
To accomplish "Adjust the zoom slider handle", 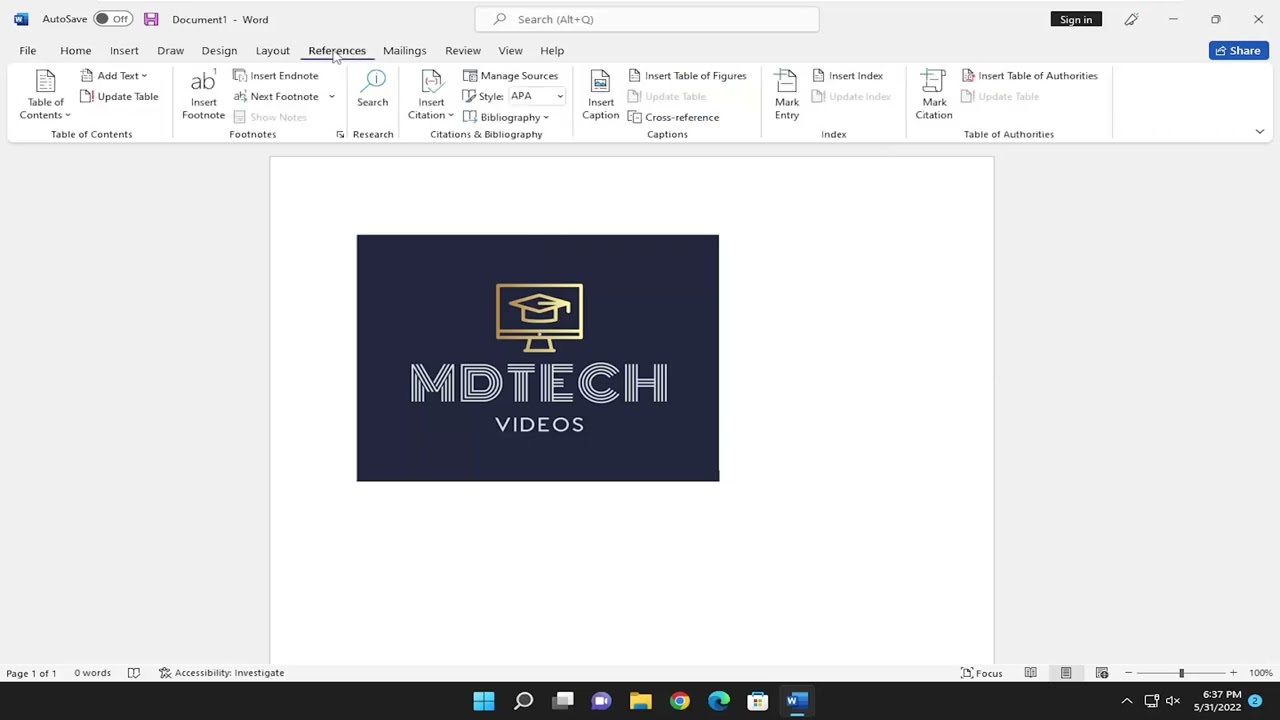I will [x=1181, y=673].
